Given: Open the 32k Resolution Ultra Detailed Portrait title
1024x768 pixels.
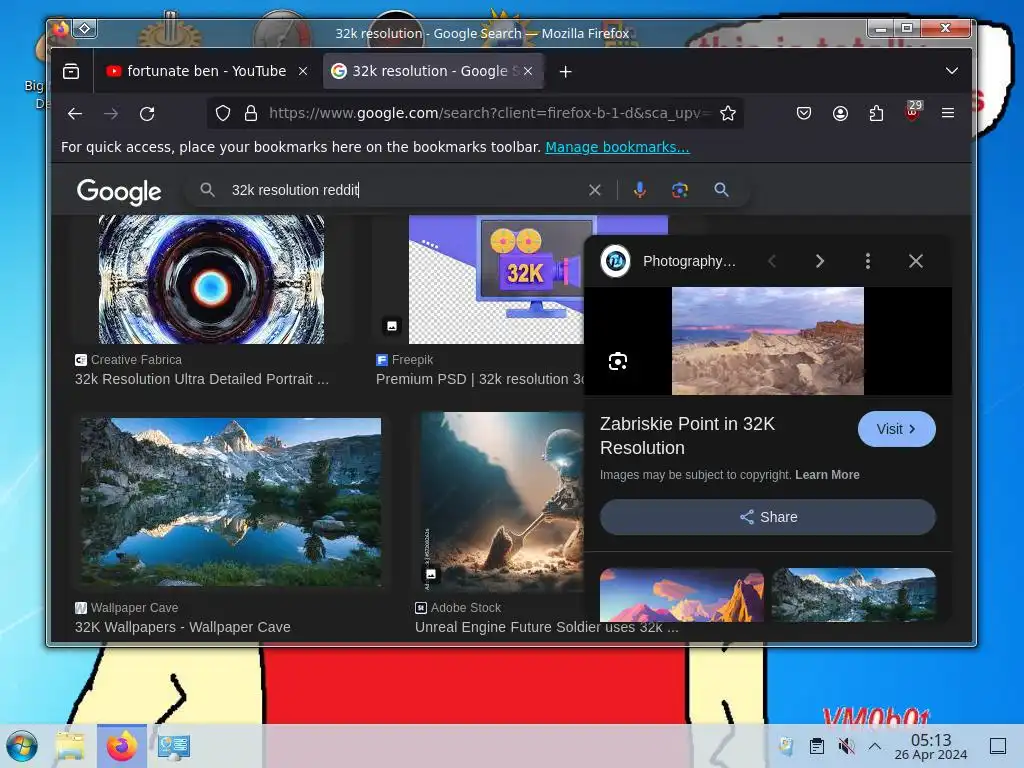Looking at the screenshot, I should [201, 379].
